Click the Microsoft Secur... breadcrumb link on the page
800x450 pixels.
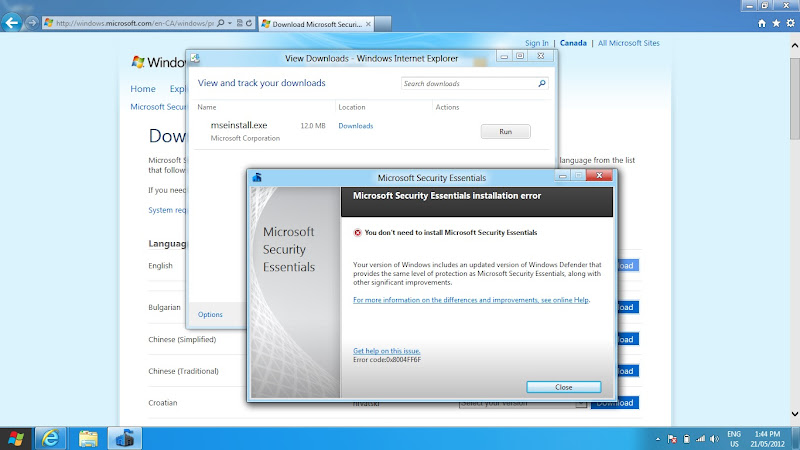(159, 107)
